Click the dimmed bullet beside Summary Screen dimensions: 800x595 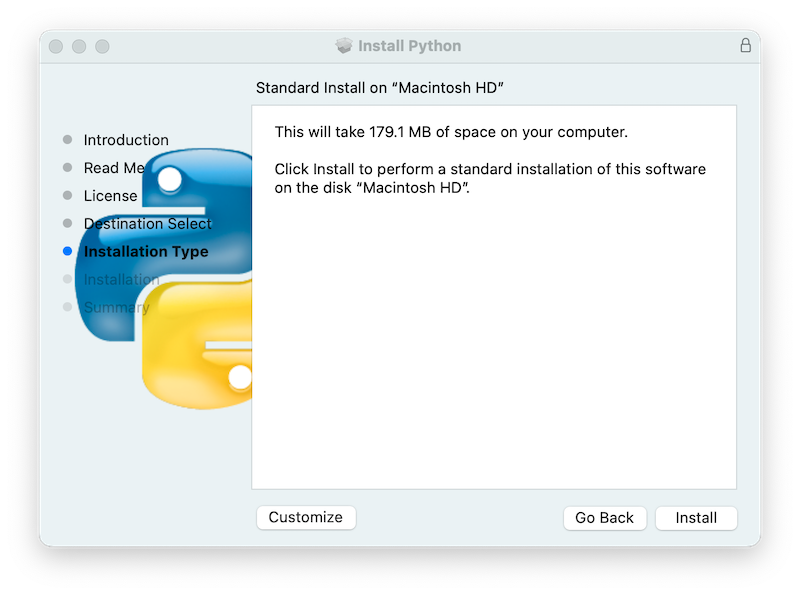67,307
